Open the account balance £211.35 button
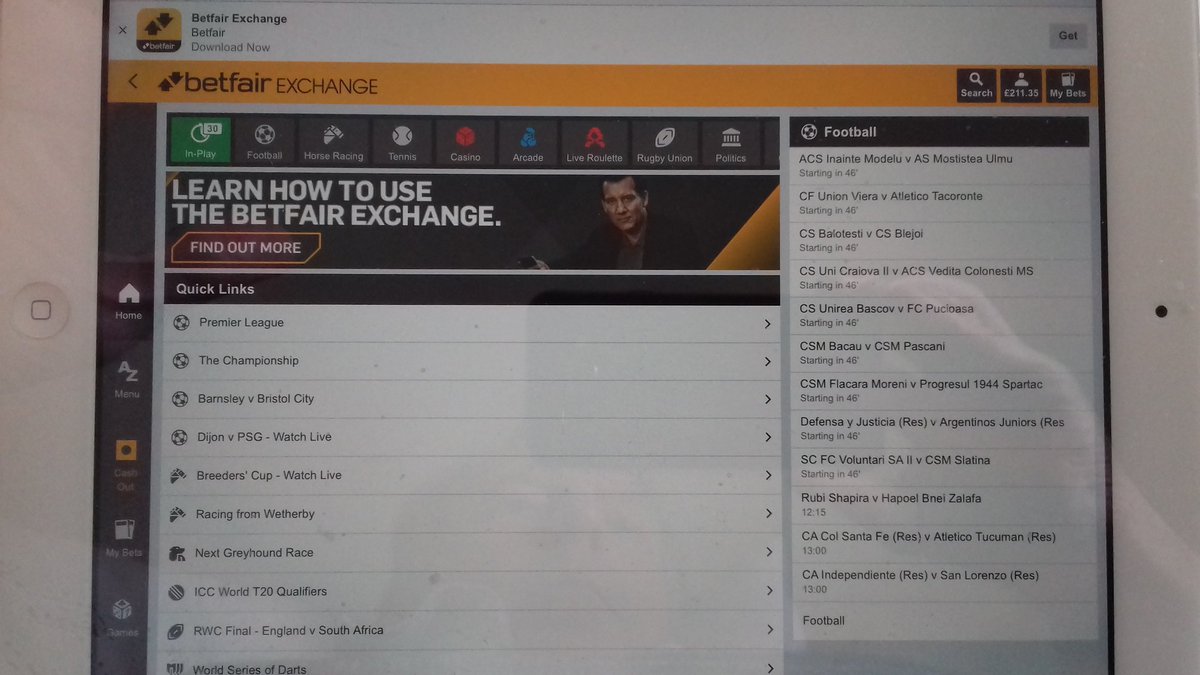This screenshot has height=675, width=1200. (x=1021, y=85)
